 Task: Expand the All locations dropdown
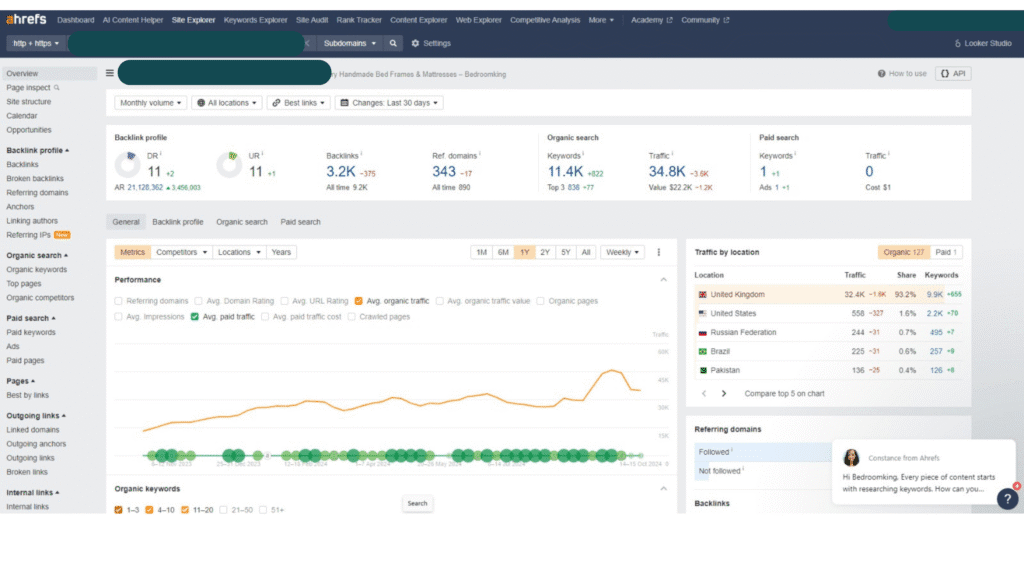pyautogui.click(x=227, y=103)
